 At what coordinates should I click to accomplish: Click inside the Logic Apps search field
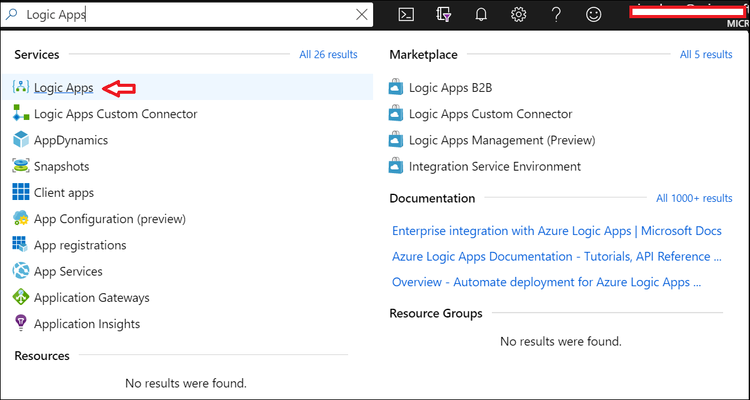click(200, 15)
